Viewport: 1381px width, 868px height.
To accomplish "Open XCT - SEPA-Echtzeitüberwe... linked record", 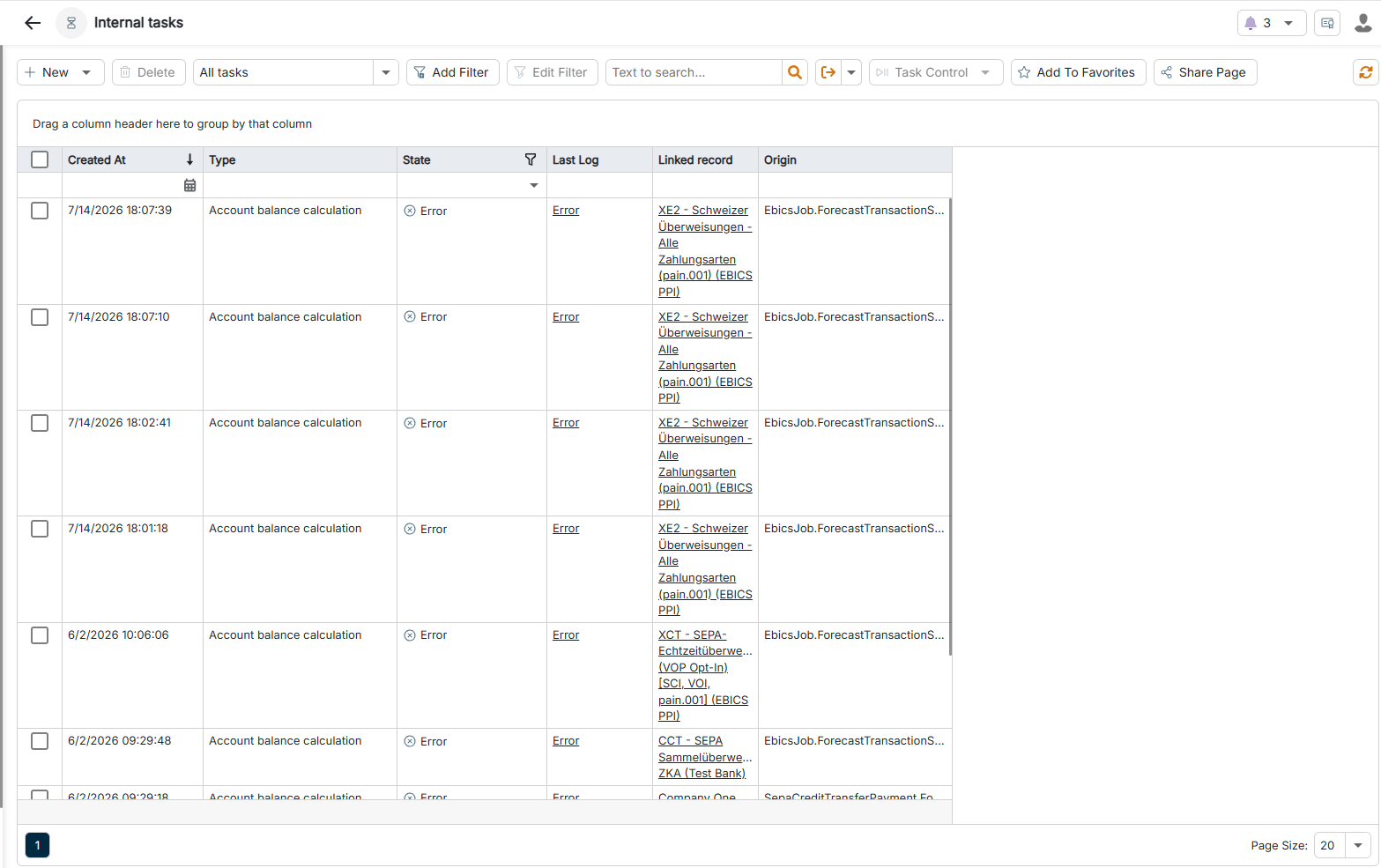I will 705,675.
